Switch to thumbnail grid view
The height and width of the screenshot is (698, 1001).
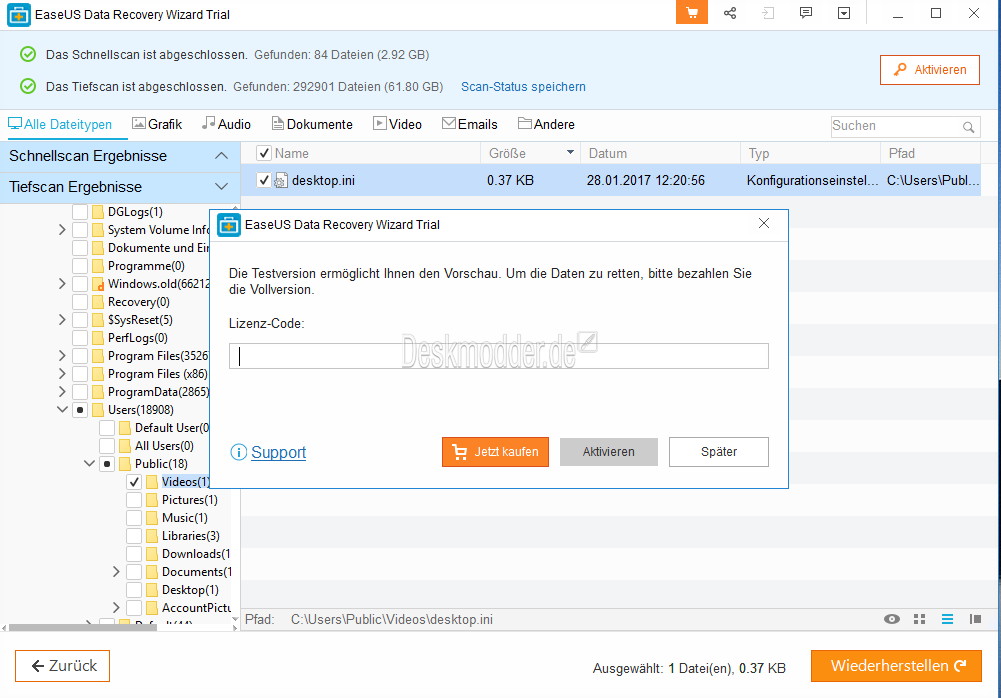[919, 619]
